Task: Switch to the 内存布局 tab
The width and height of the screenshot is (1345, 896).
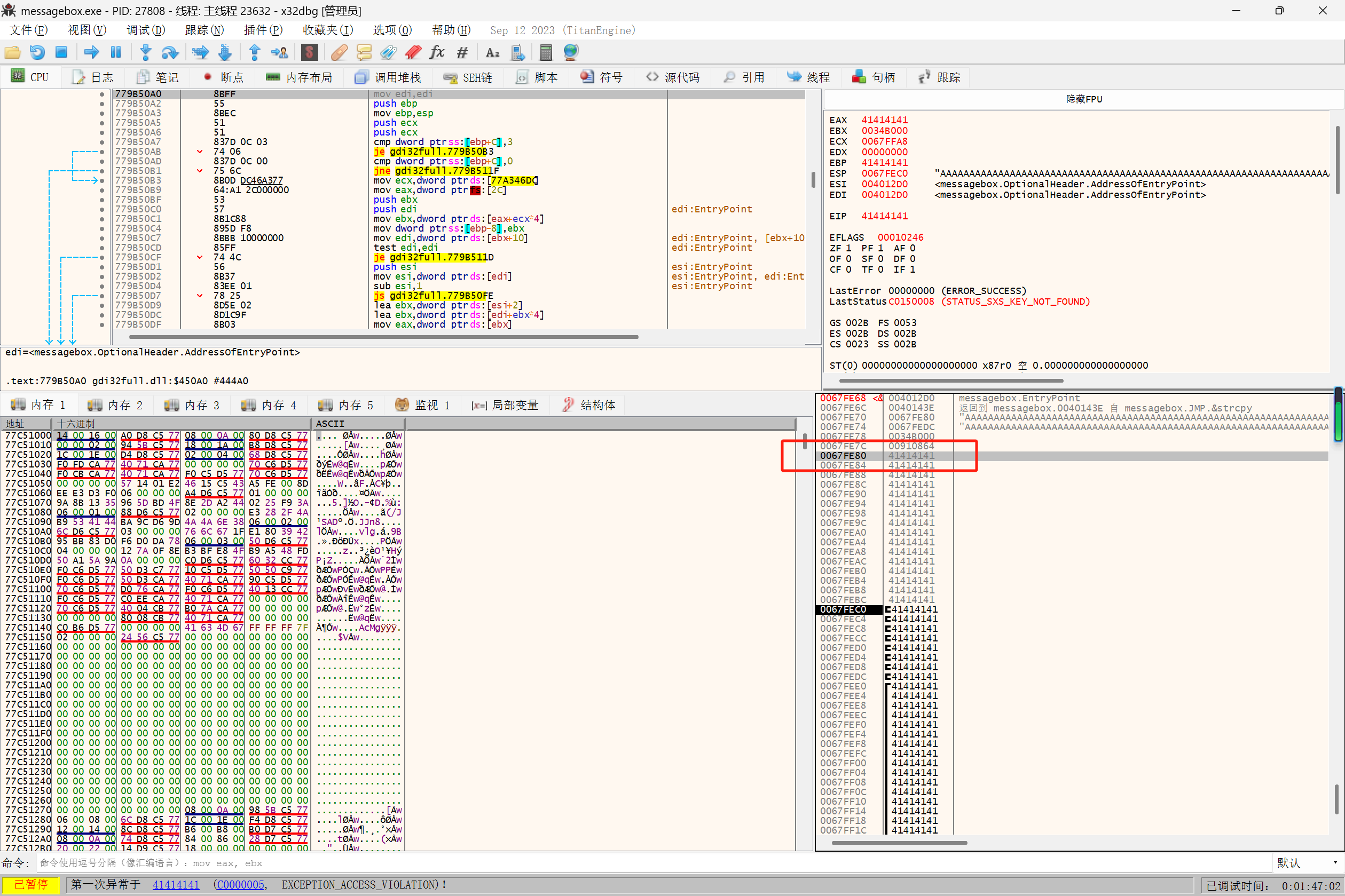Action: click(299, 77)
